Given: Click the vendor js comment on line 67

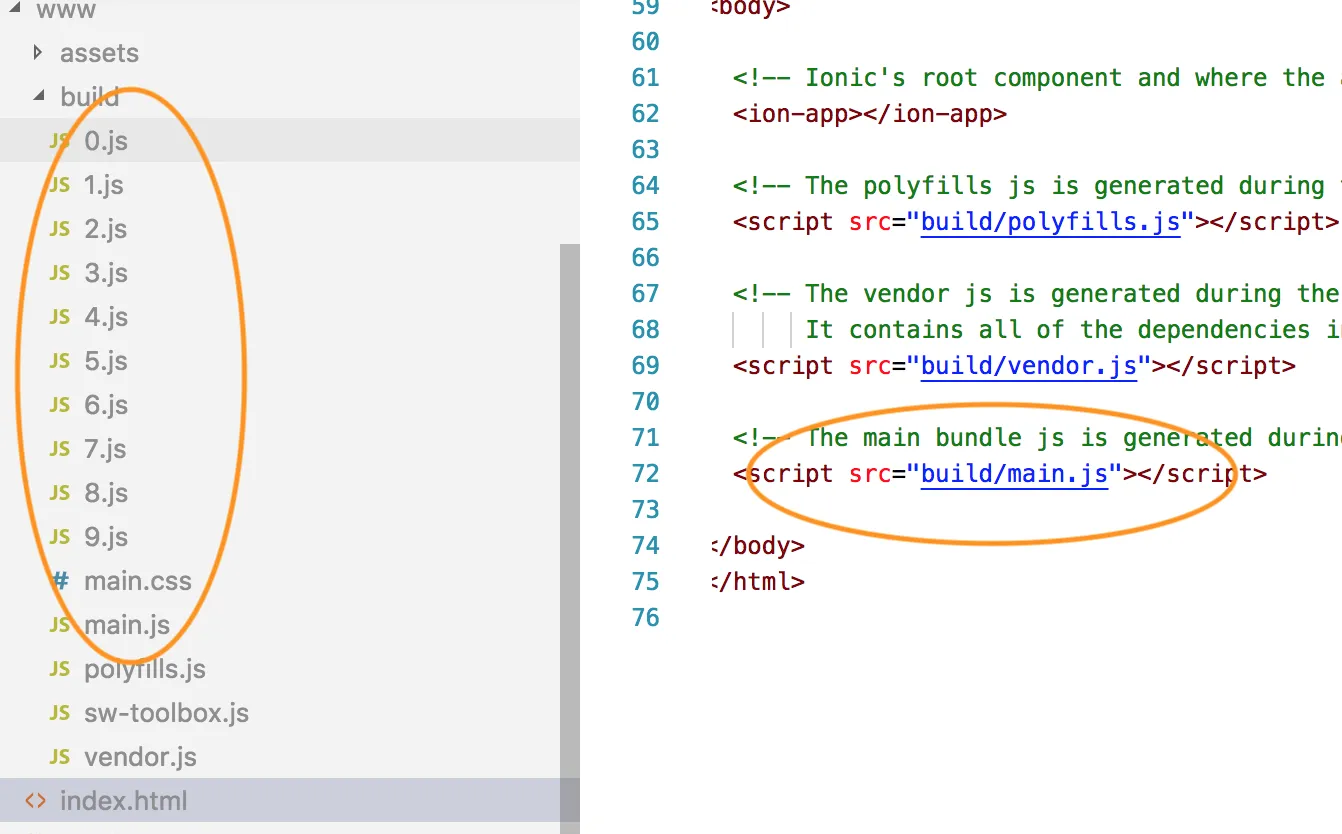Looking at the screenshot, I should [x=1037, y=293].
